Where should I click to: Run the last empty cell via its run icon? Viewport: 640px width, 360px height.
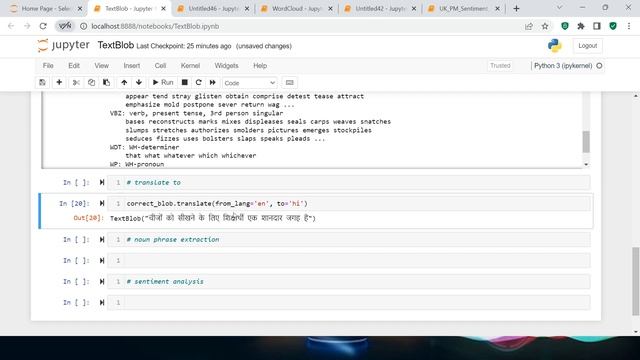tap(102, 302)
